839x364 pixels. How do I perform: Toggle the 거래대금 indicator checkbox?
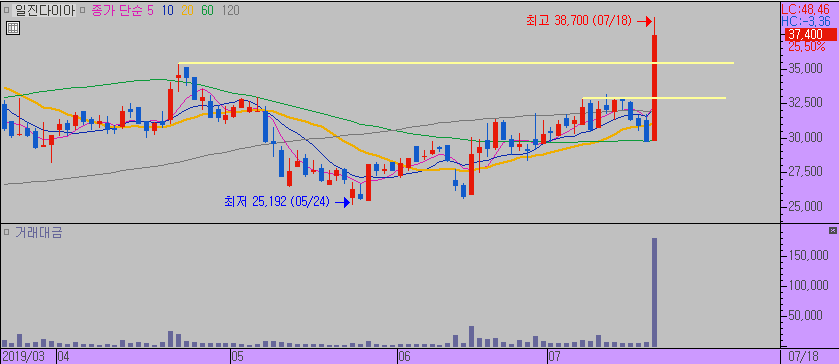[6, 232]
